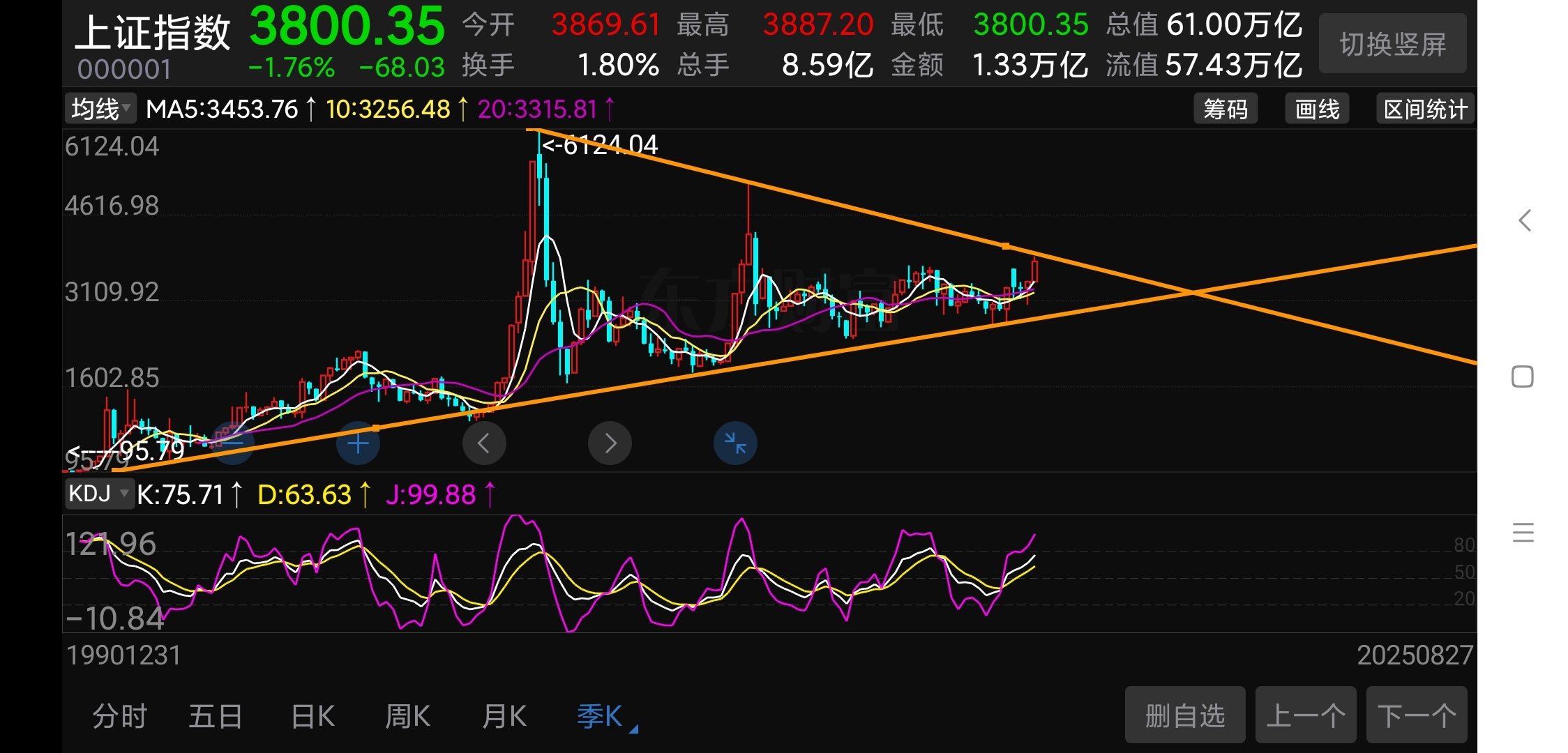Tap the collapse arrows chart button
This screenshot has width=1568, height=753.
coord(735,443)
